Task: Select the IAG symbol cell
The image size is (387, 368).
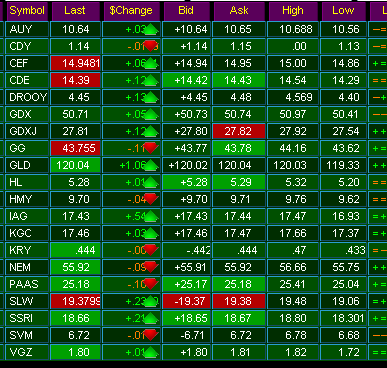Action: (x=27, y=216)
